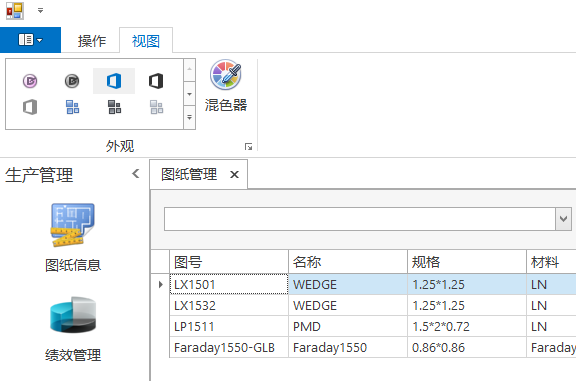Click WEDGE name cell in LX1501 row

pos(348,284)
